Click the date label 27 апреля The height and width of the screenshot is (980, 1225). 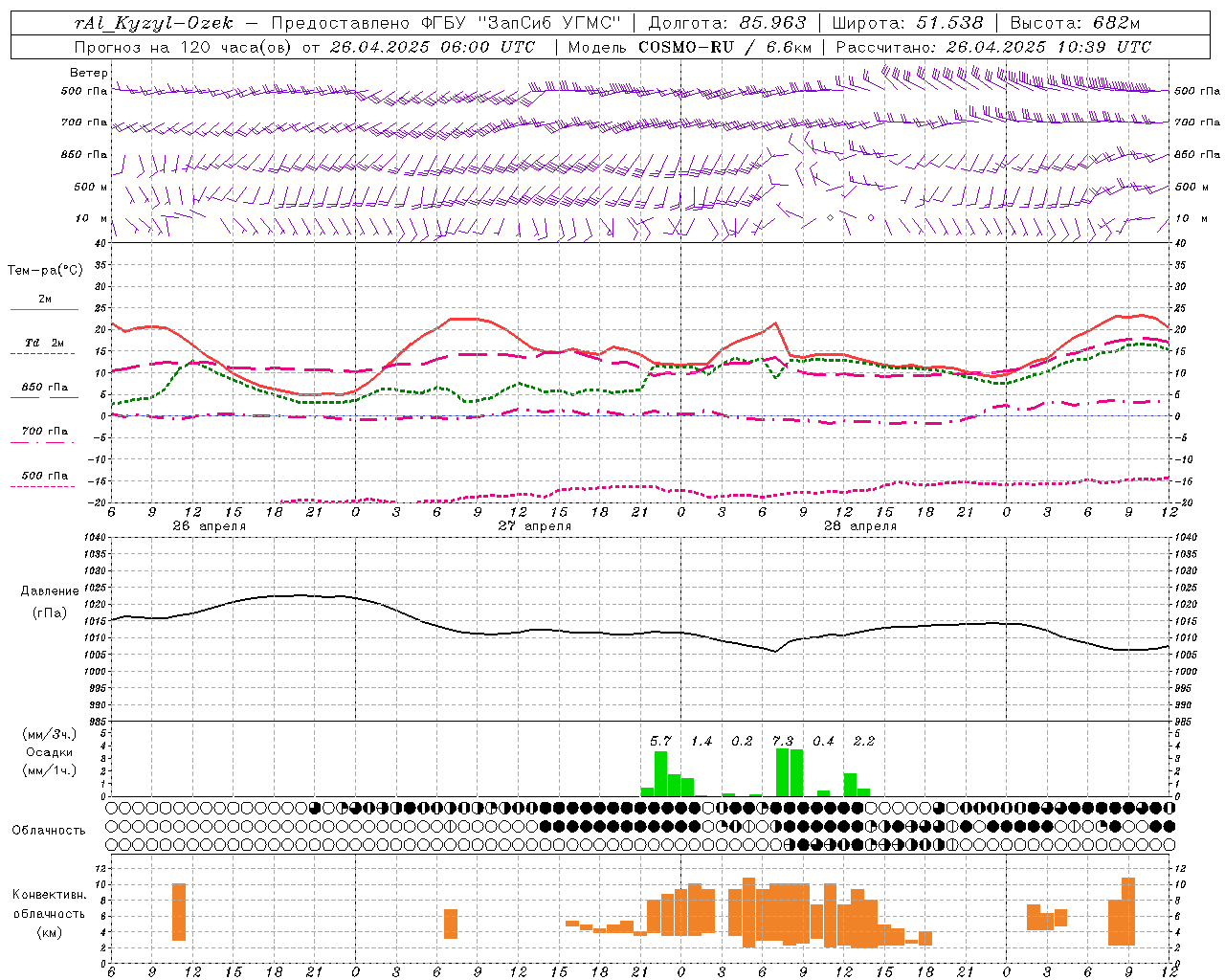pos(534,526)
